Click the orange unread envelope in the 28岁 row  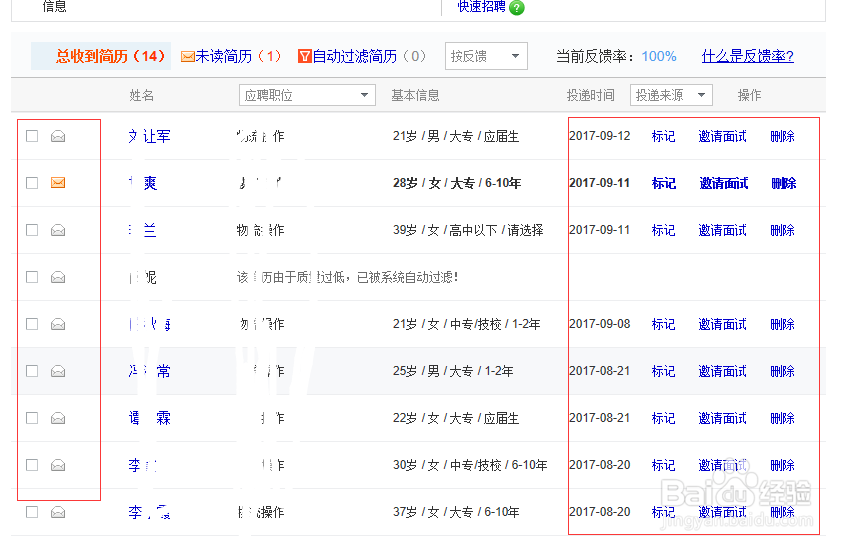tap(58, 183)
